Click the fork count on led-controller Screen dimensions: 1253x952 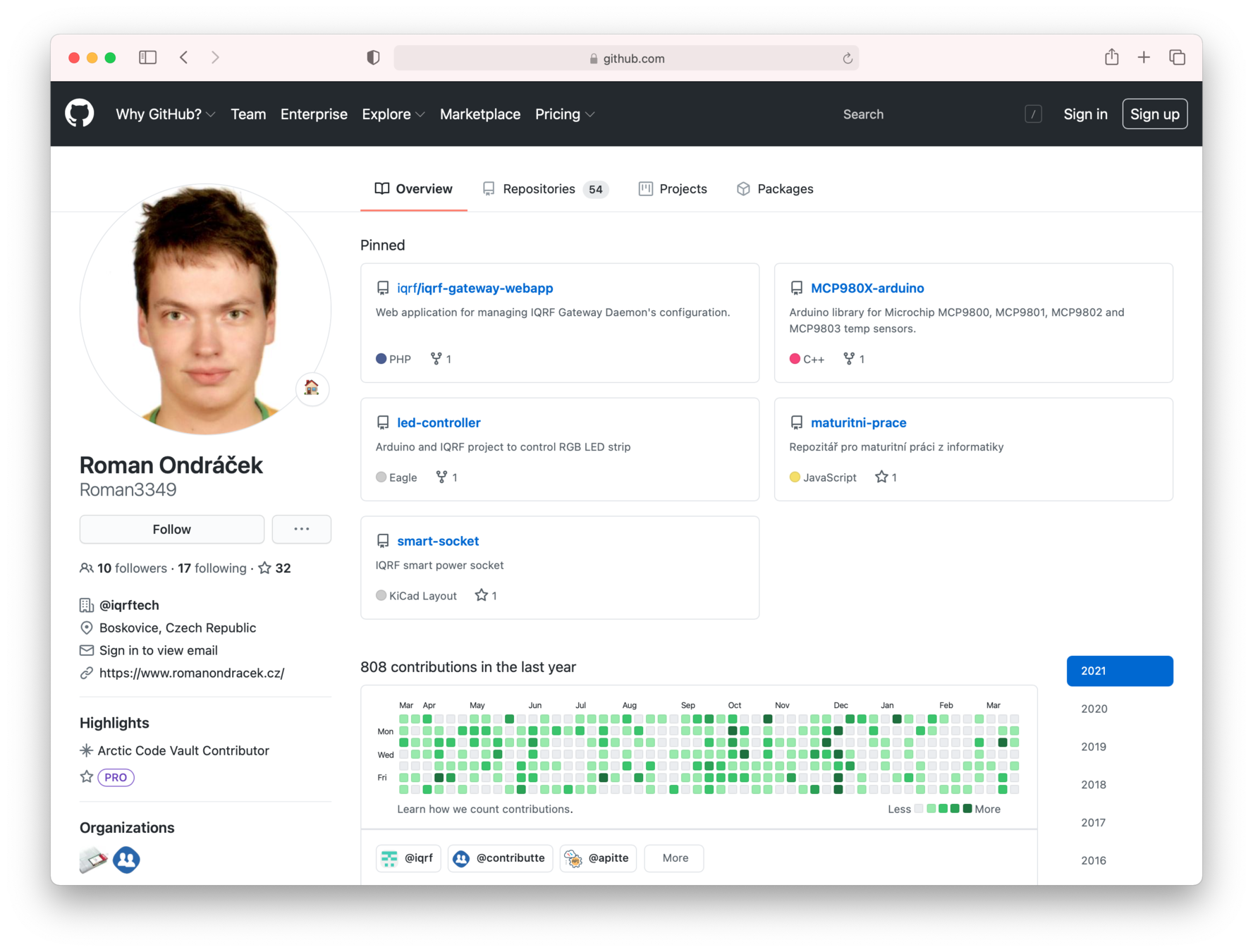[447, 477]
